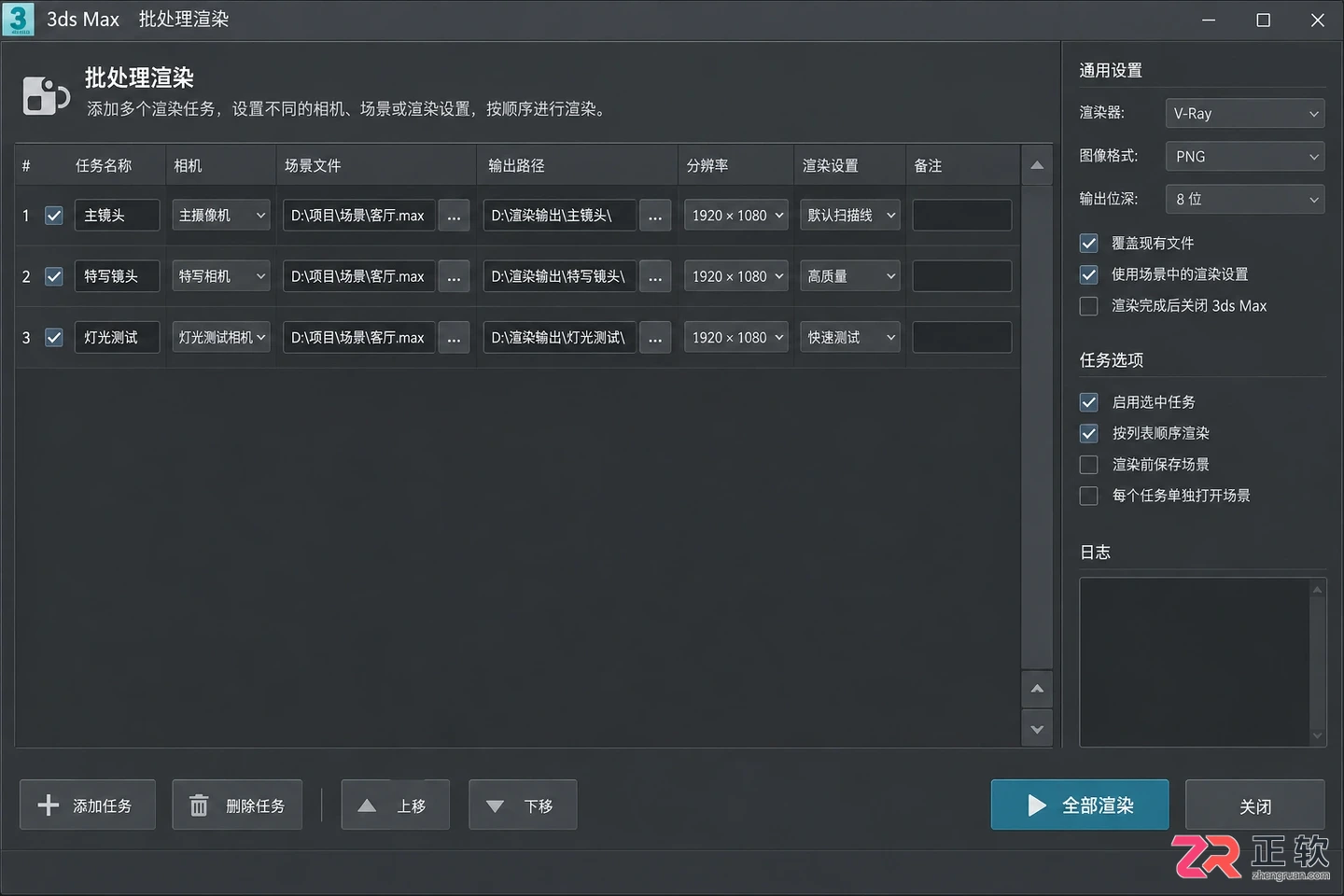
Task: Click the 删除任务 button
Action: point(237,805)
